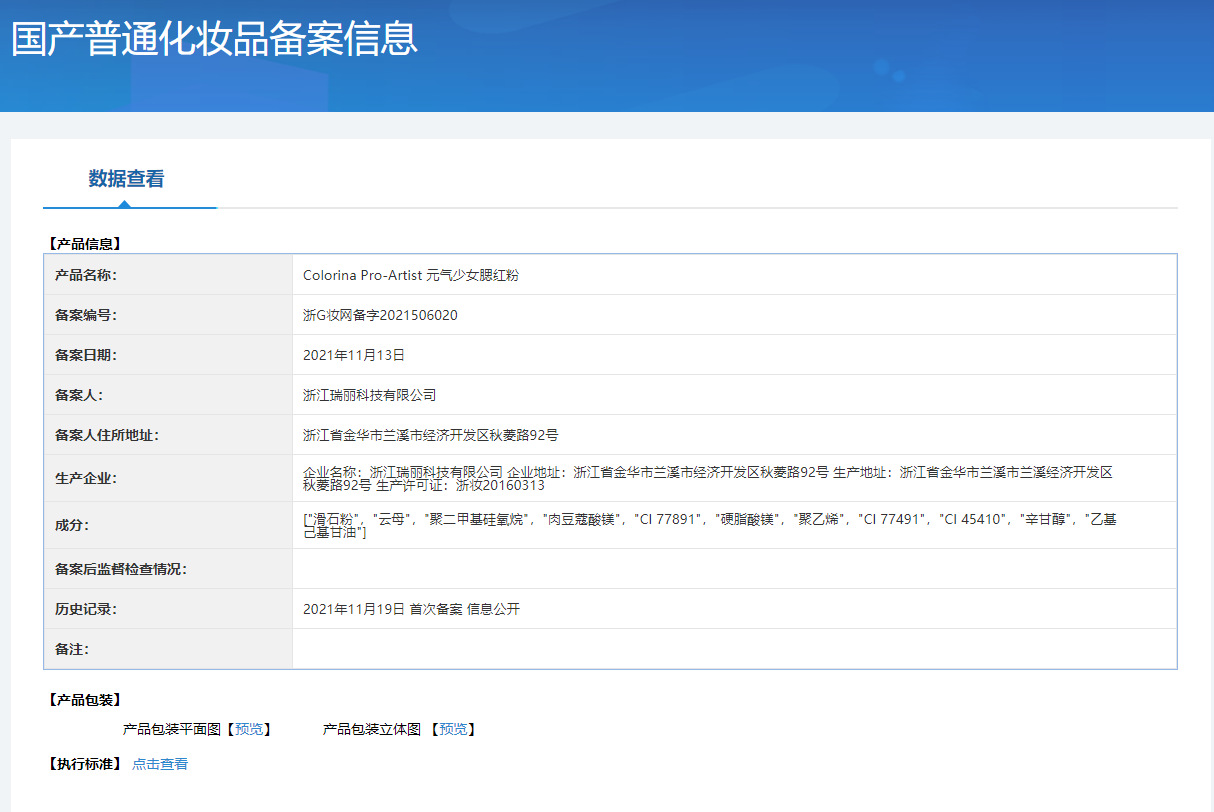Screen dimensions: 1214x812
Task: Click the 备注 row label
Action: click(72, 649)
